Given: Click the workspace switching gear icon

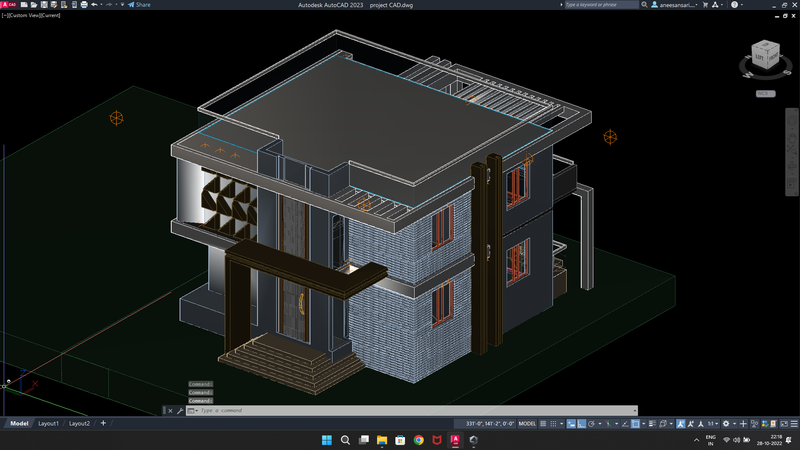Looking at the screenshot, I should pyautogui.click(x=726, y=424).
